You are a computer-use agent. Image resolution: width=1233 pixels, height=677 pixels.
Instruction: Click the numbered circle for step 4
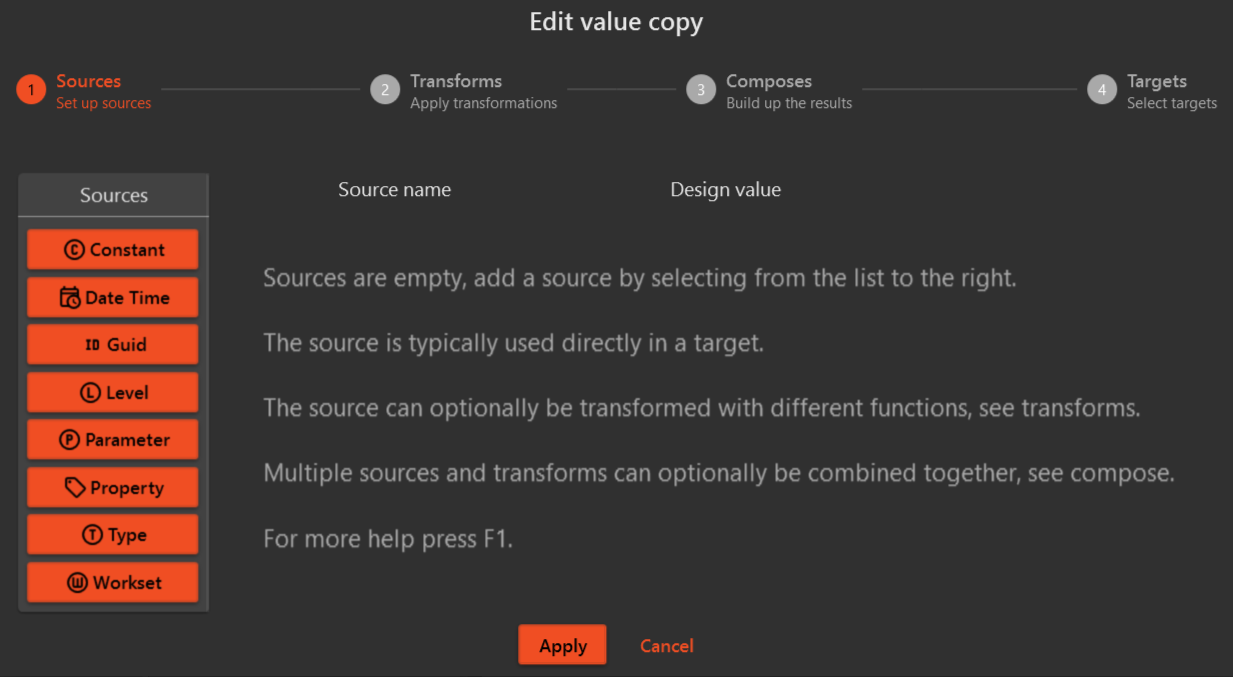(1102, 90)
